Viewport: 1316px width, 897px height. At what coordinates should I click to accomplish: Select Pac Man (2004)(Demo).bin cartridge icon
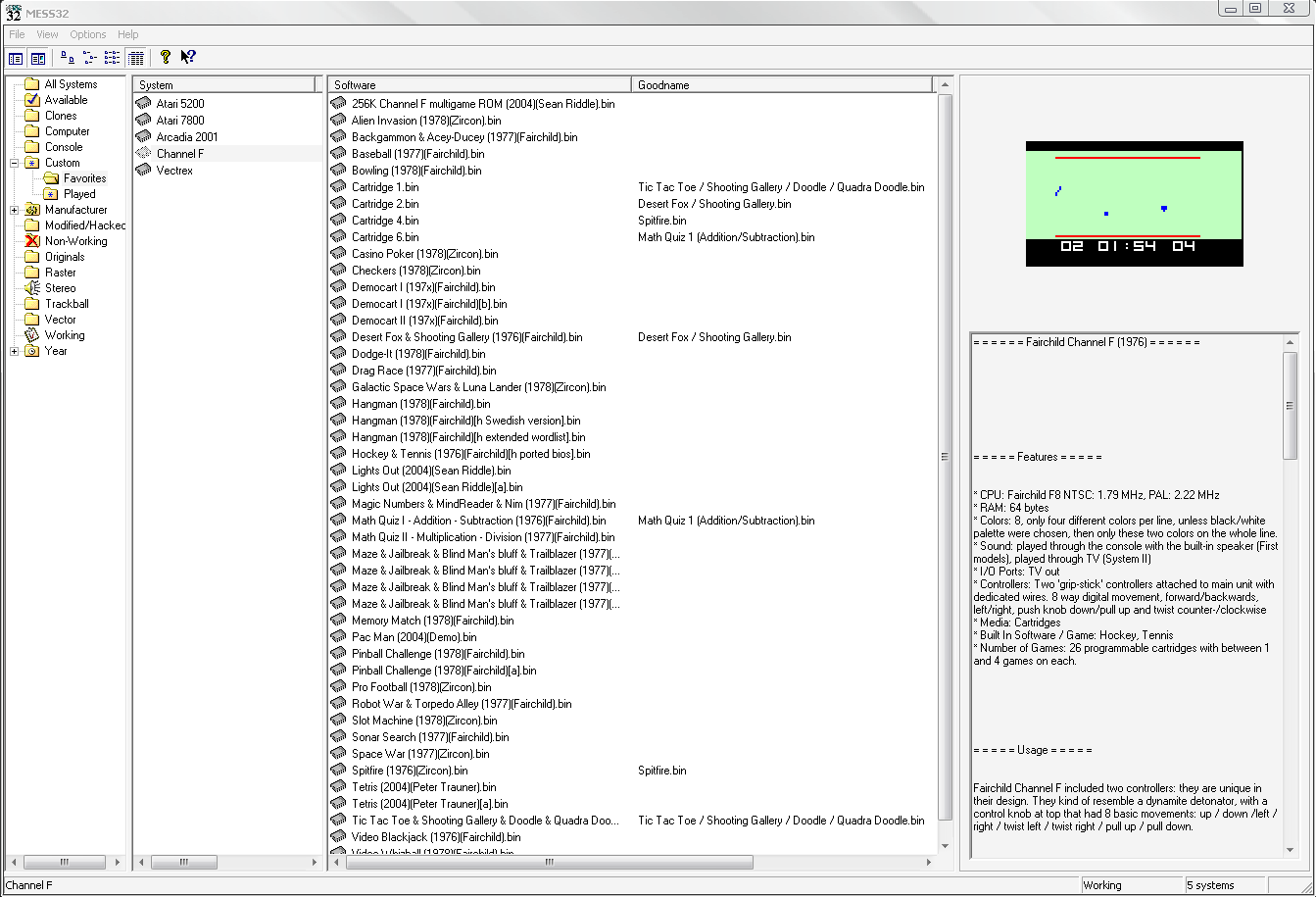(338, 636)
